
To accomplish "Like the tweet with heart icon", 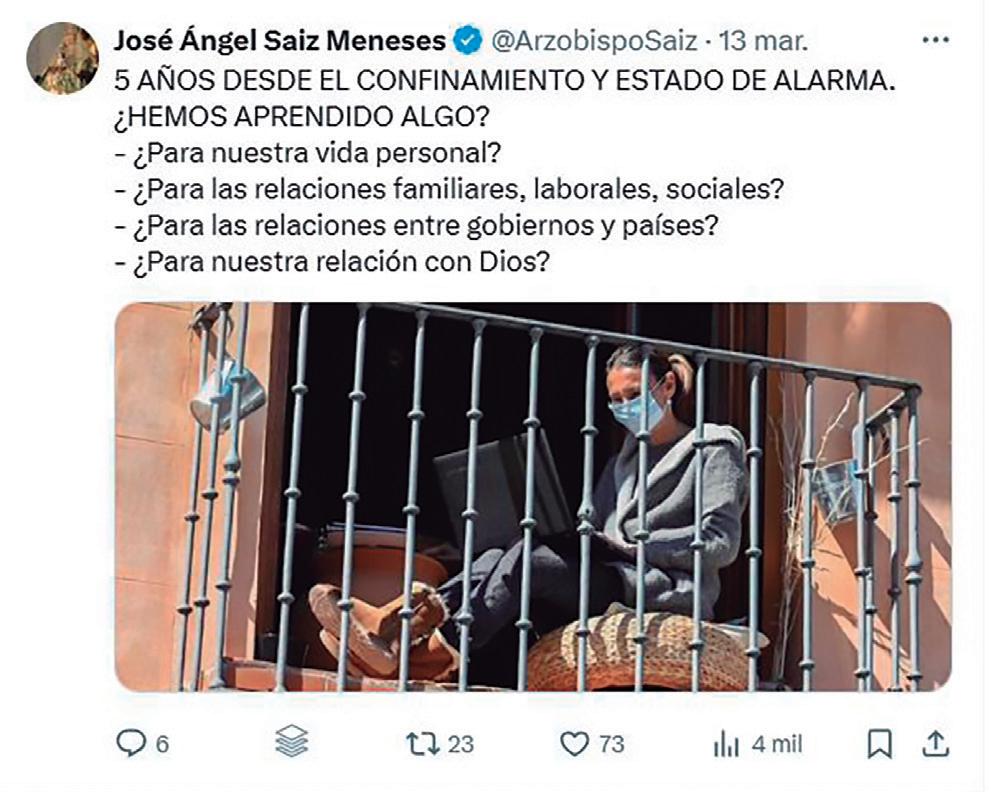I will click(x=575, y=744).
